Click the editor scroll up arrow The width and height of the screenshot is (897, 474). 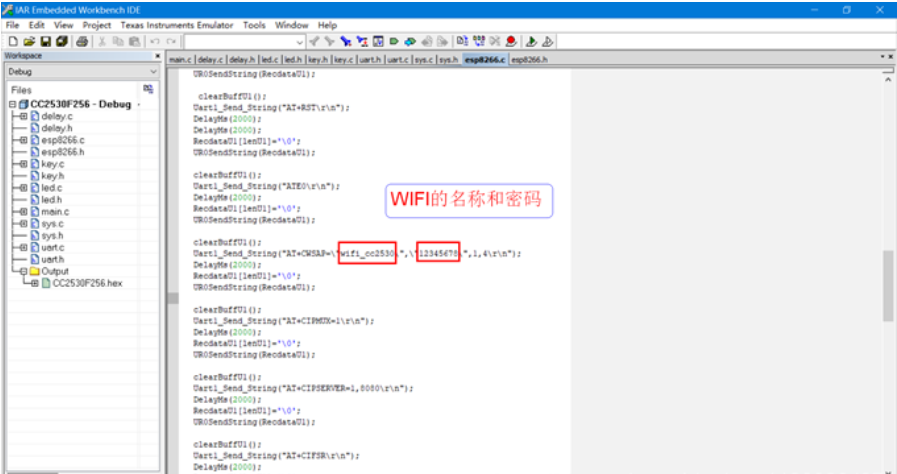point(888,80)
